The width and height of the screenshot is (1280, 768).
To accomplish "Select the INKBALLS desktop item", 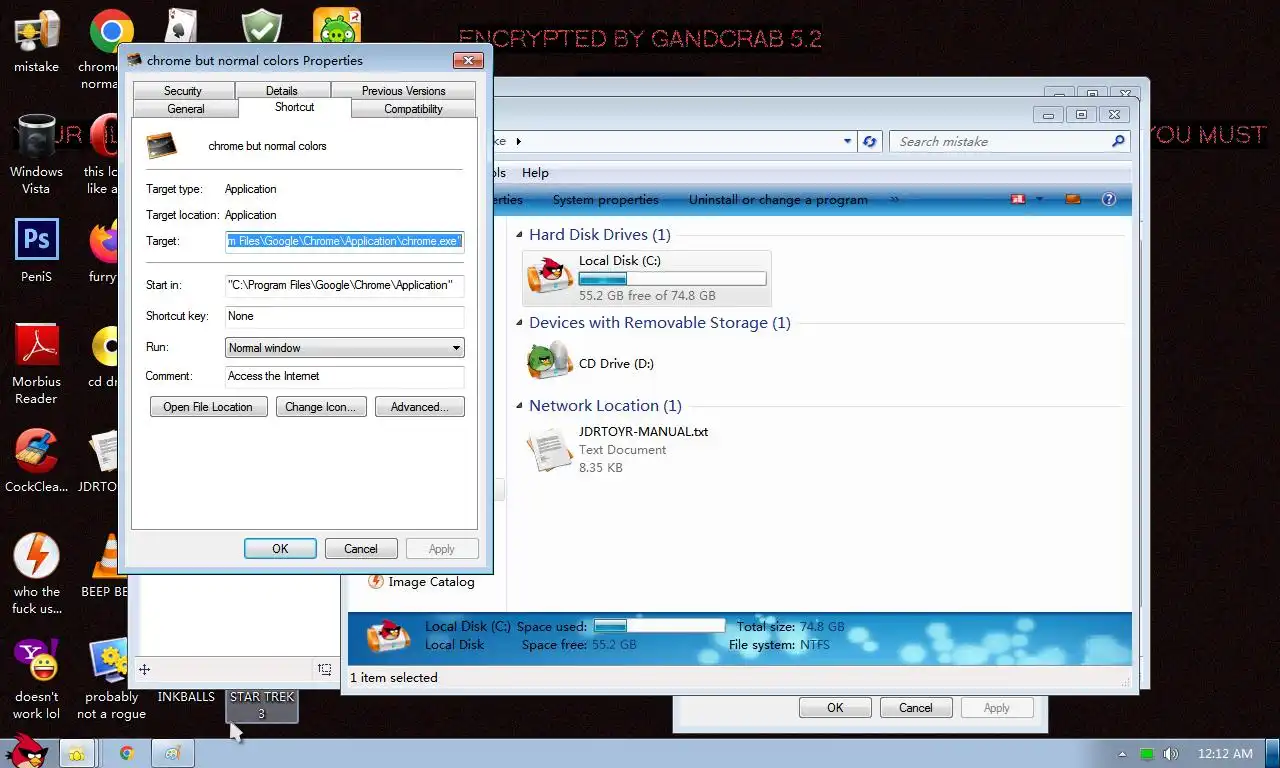I will click(186, 697).
